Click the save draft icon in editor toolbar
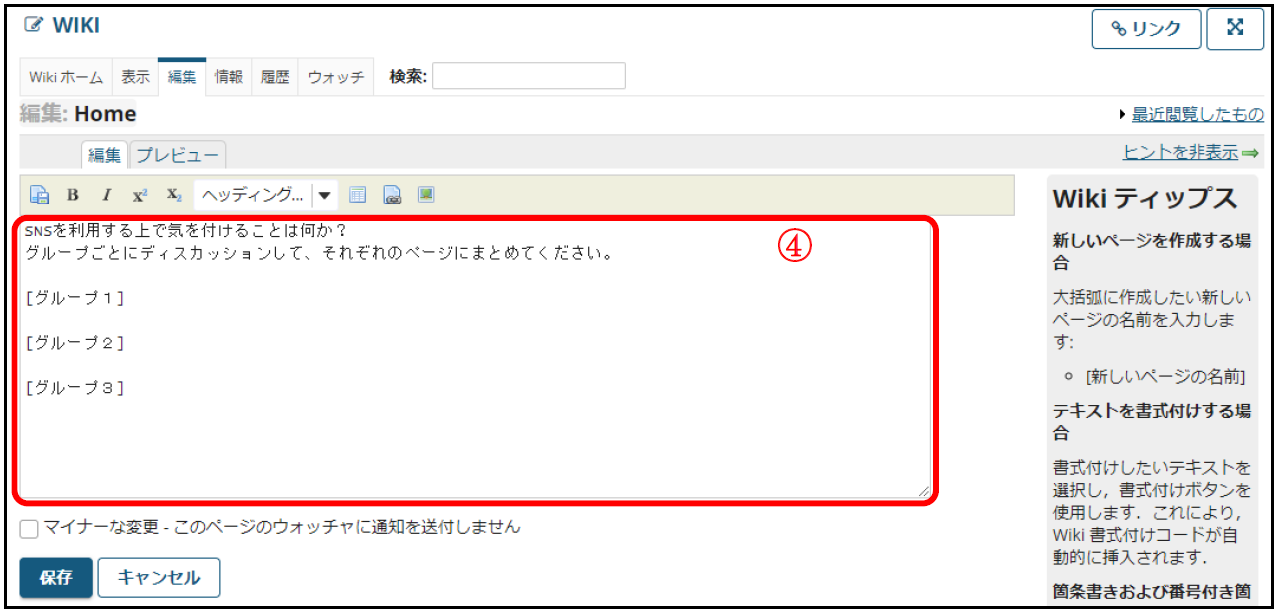Screen dimensions: 1279x615 coord(39,195)
